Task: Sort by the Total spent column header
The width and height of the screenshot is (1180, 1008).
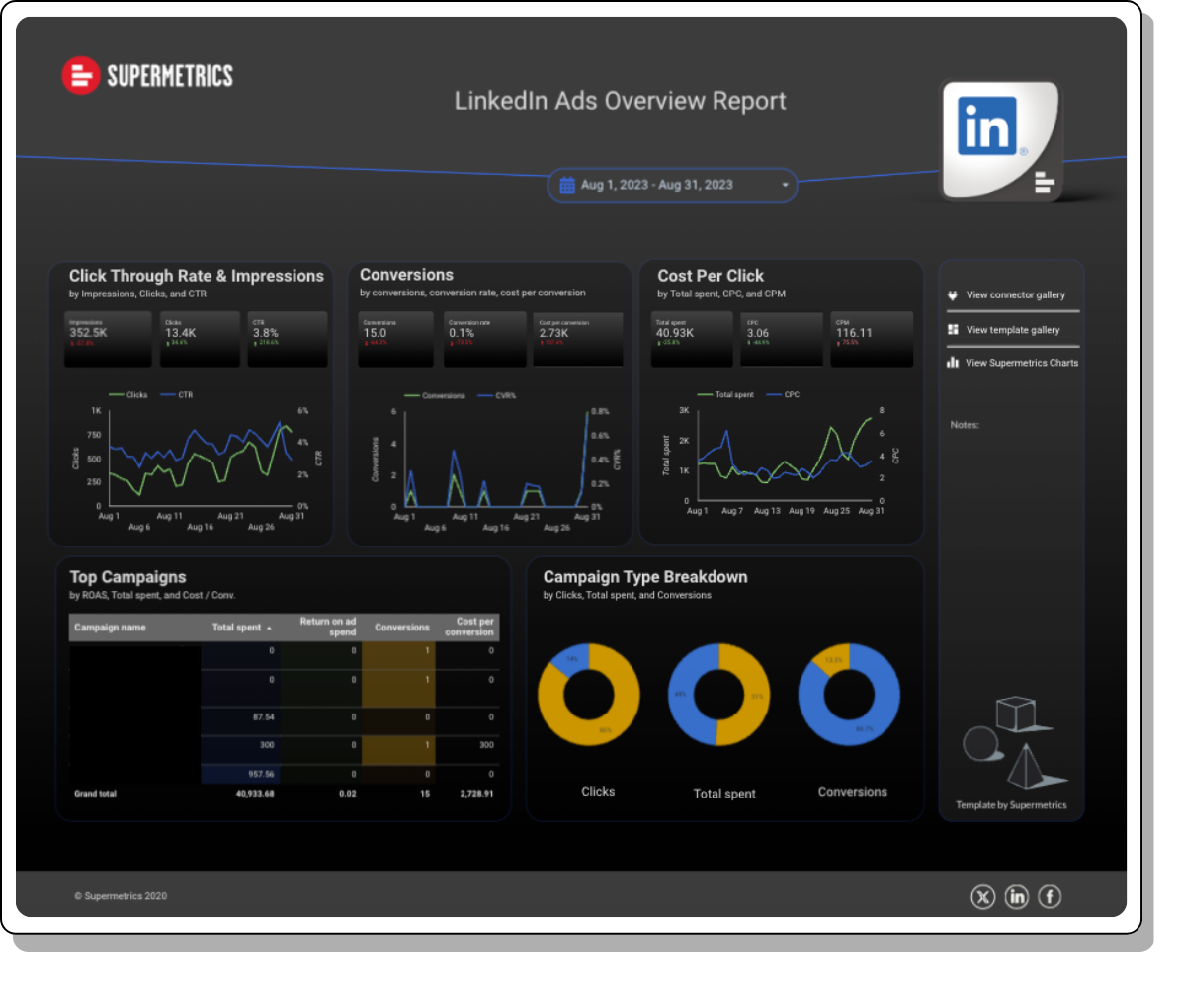Action: [237, 628]
